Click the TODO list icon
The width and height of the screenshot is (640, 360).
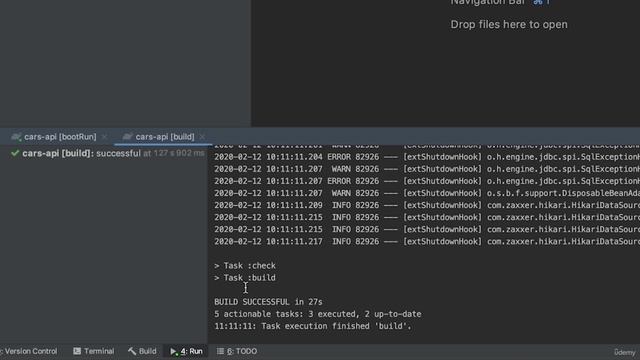tap(220, 351)
